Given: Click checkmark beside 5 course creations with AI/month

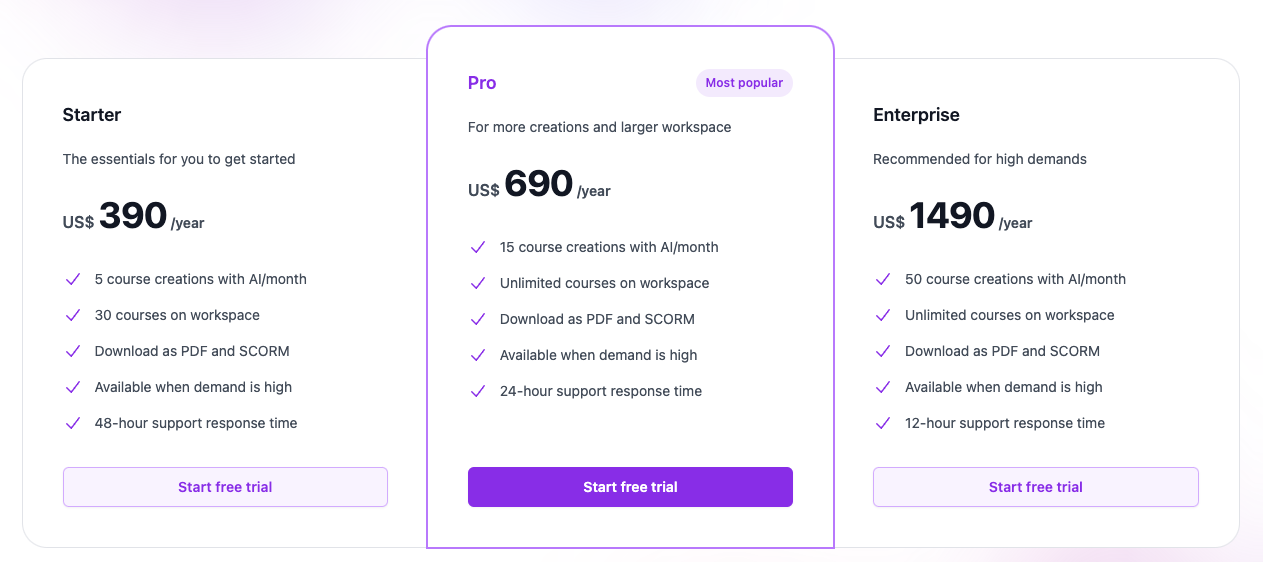Looking at the screenshot, I should [x=72, y=279].
